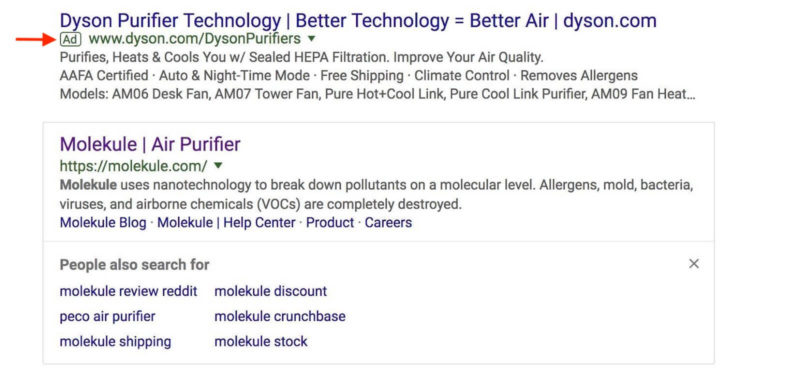Screen dimensions: 800x382
Task: Select the molekule discount suggestion
Action: pos(271,292)
